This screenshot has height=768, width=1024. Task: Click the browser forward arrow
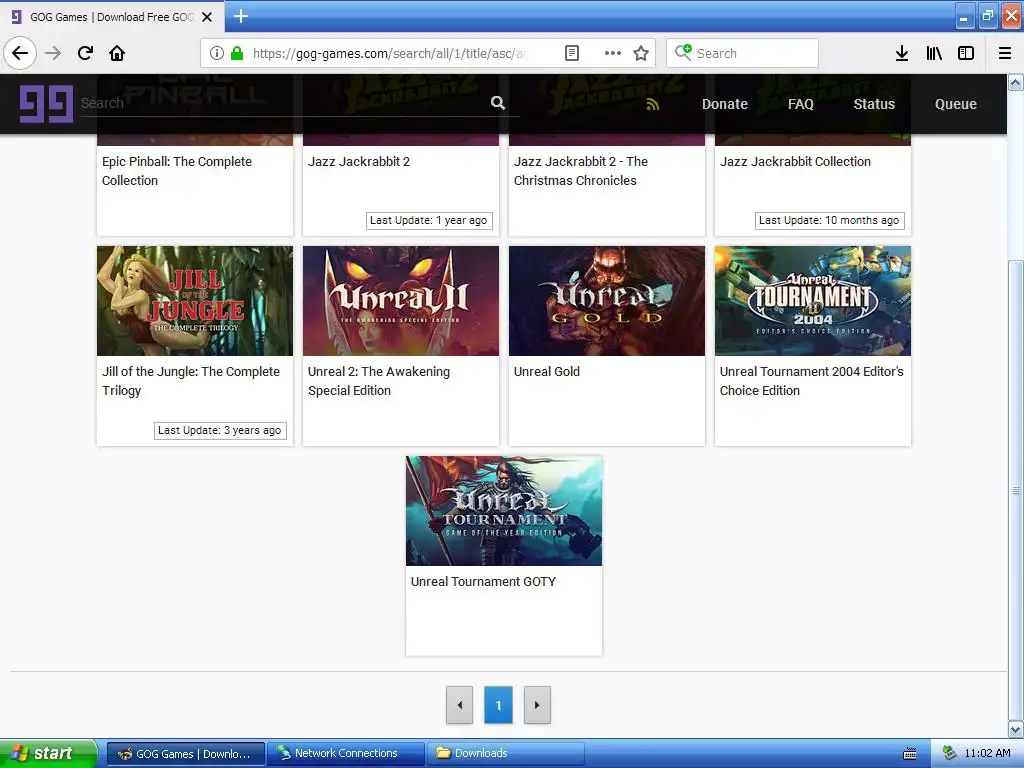[53, 53]
